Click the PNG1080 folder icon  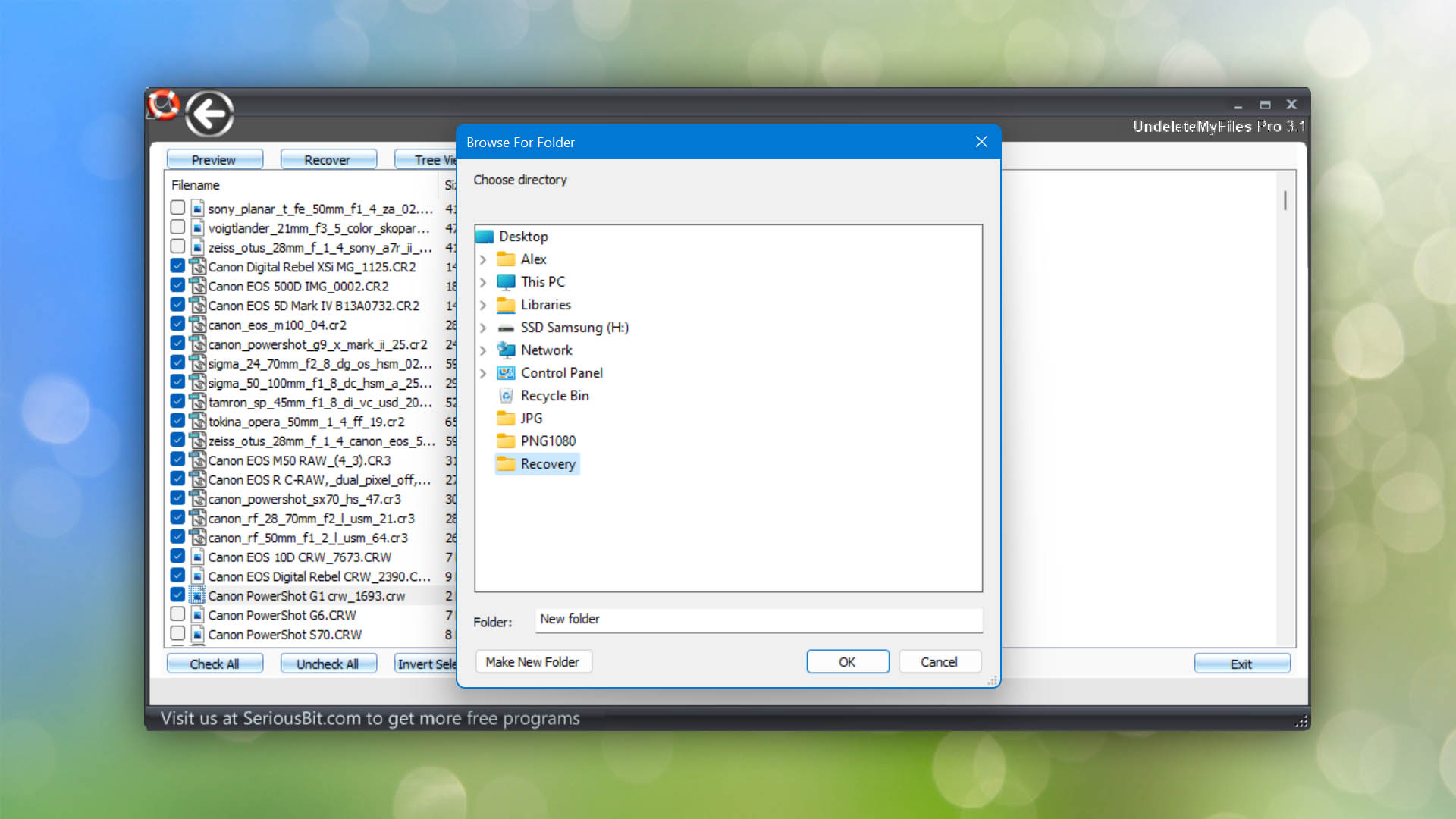[x=506, y=441]
